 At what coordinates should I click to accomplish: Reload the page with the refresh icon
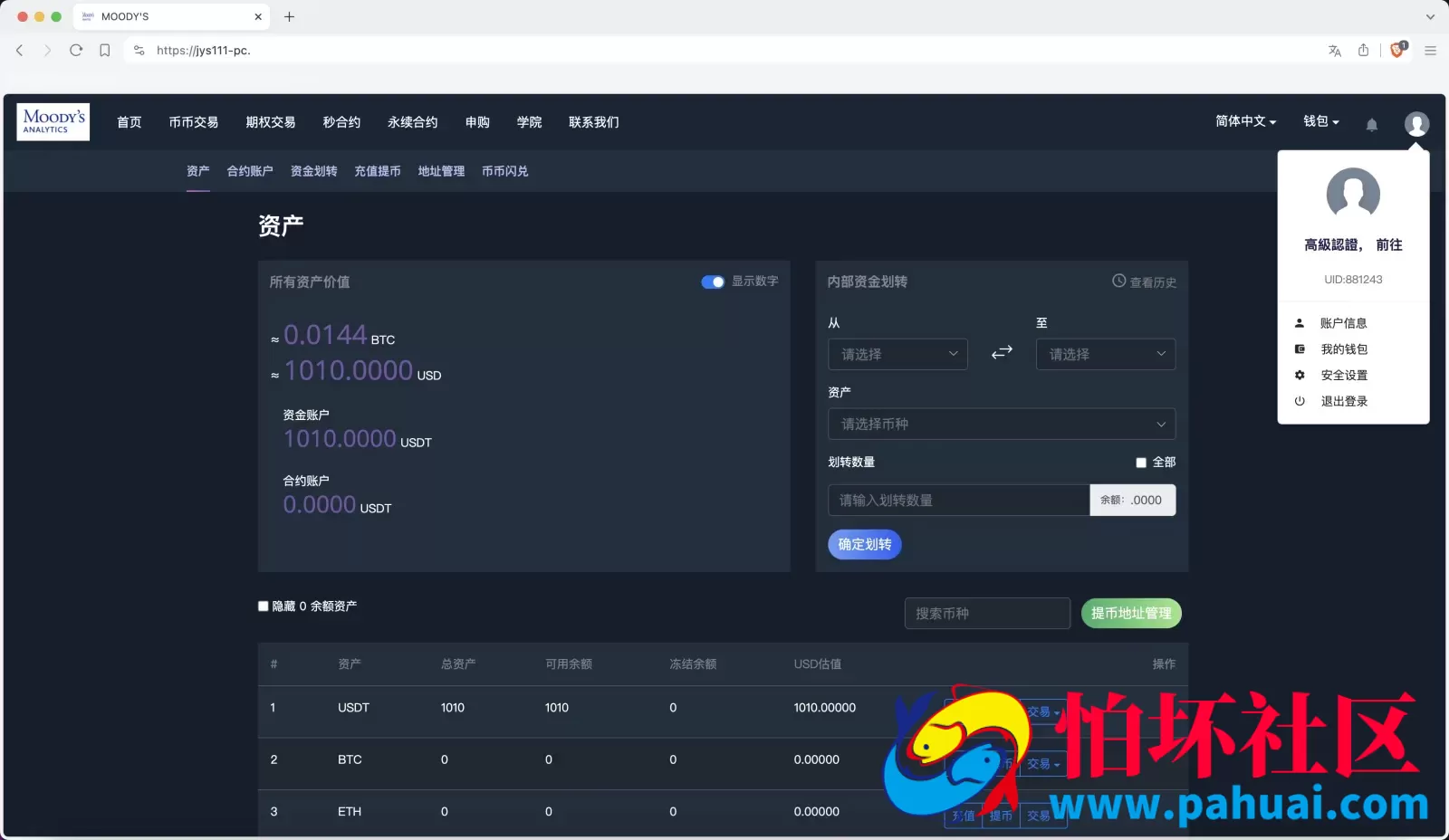[76, 51]
